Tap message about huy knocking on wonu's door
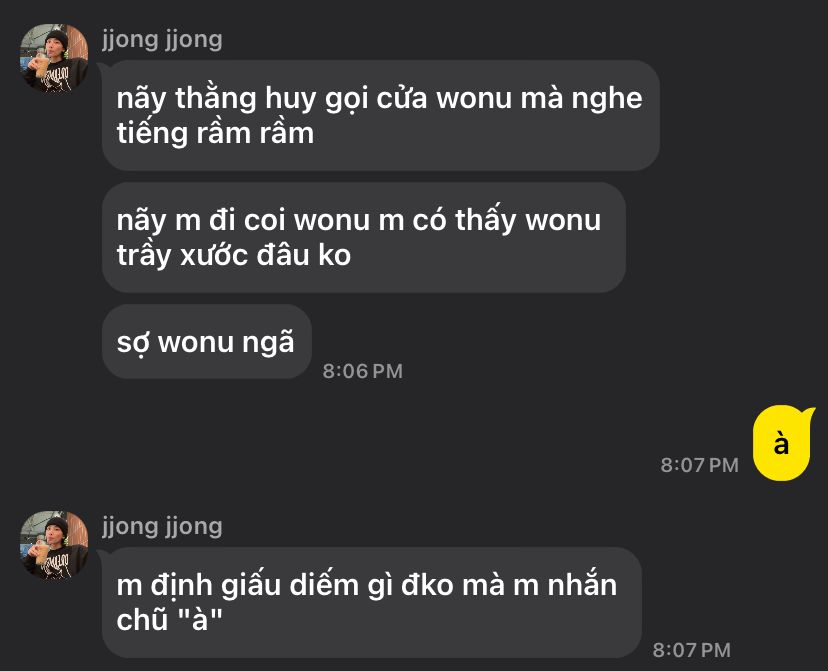The height and width of the screenshot is (671, 828). click(381, 115)
